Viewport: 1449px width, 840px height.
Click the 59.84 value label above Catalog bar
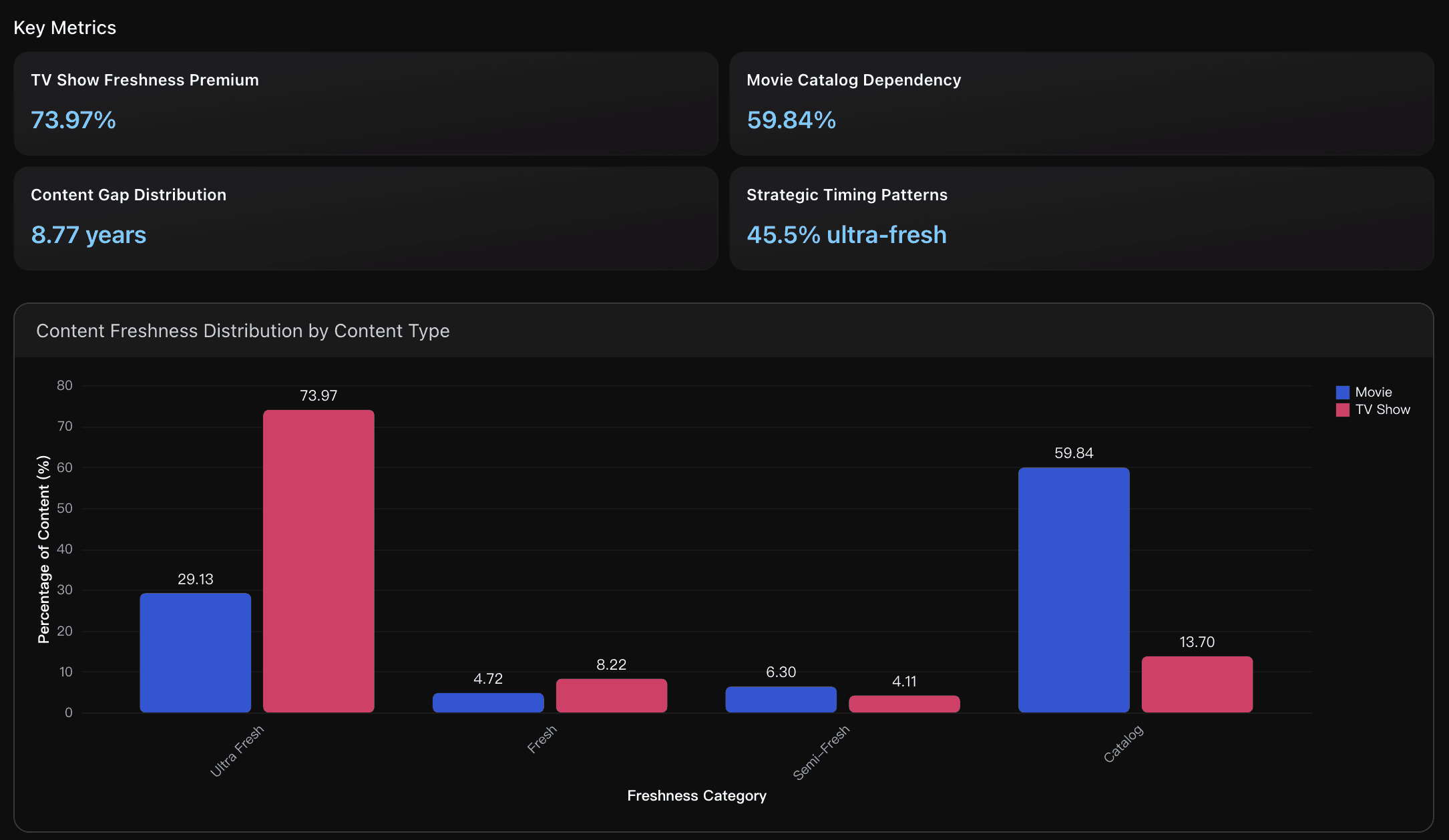1074,452
